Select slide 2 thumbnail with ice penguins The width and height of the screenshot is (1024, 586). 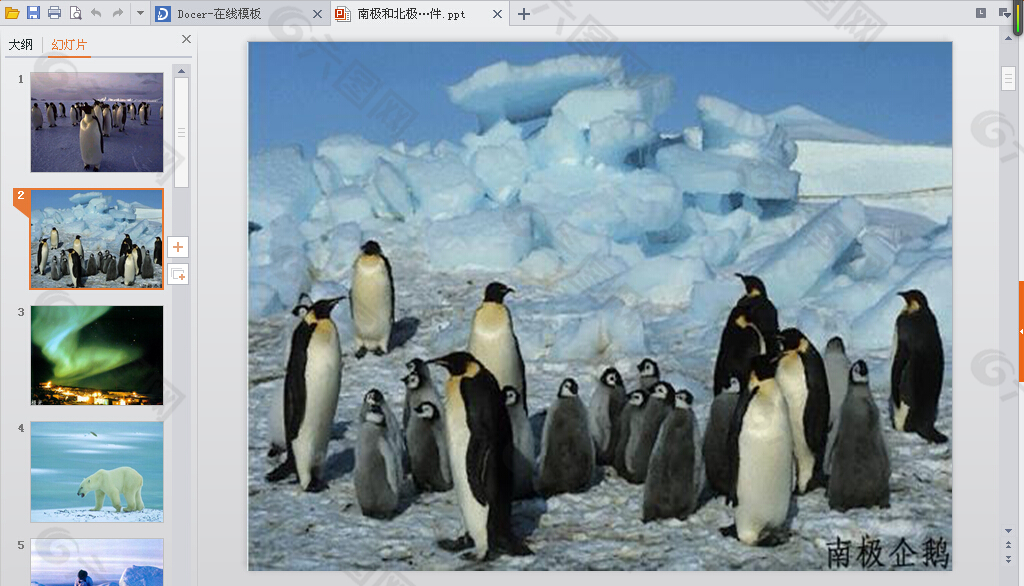pyautogui.click(x=97, y=239)
